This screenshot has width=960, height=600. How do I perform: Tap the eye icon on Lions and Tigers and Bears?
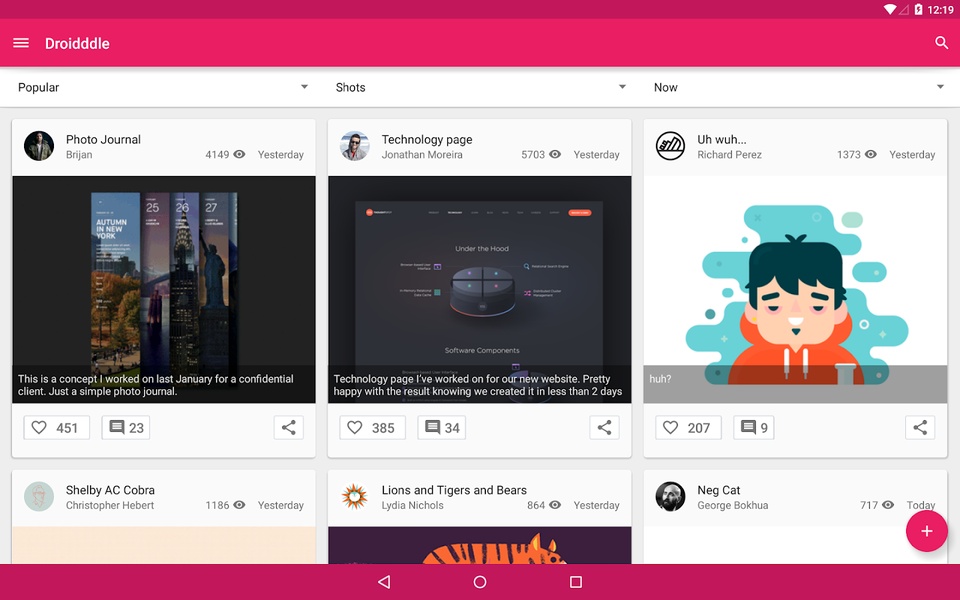(x=555, y=505)
